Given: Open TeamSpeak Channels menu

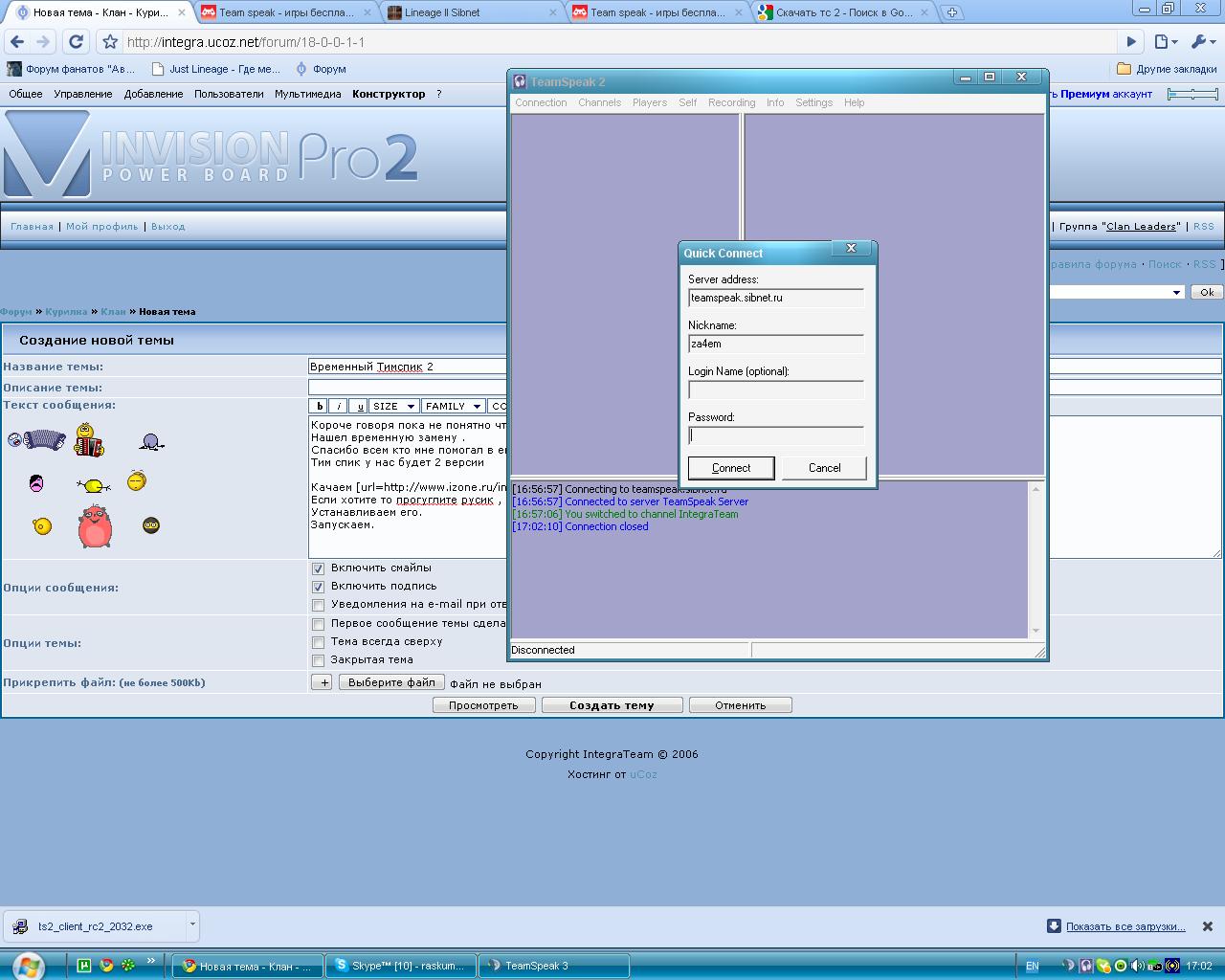Looking at the screenshot, I should [x=599, y=102].
